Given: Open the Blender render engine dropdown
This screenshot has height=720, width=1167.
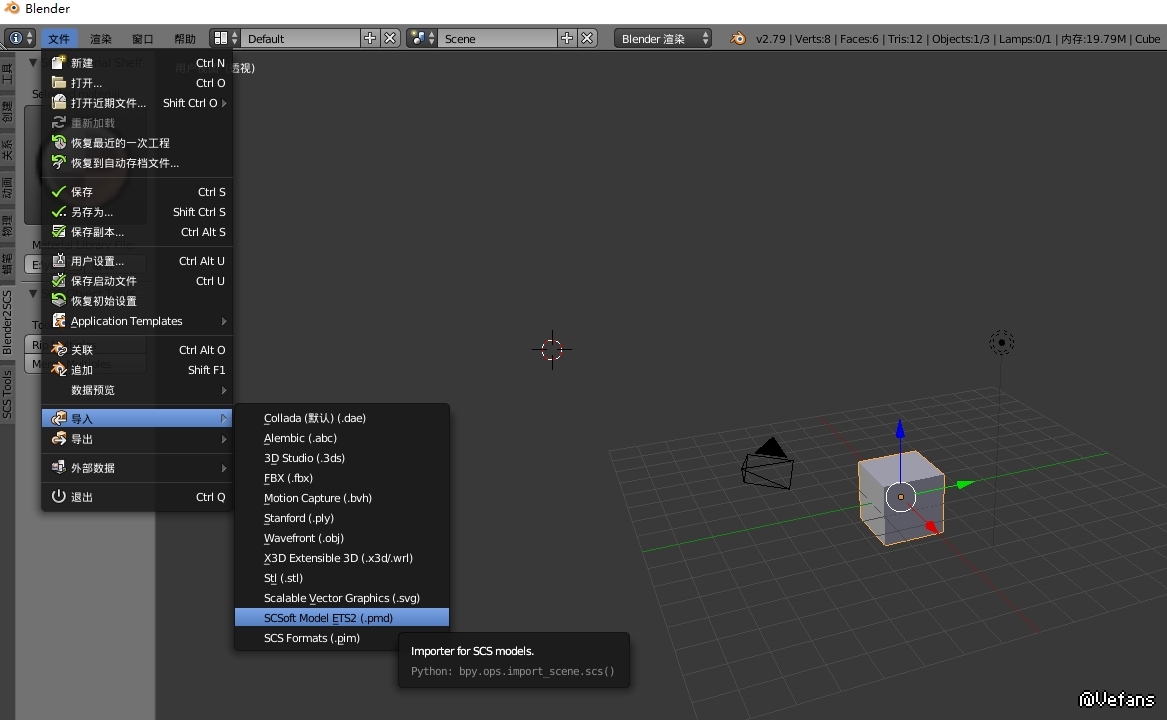Looking at the screenshot, I should [662, 39].
